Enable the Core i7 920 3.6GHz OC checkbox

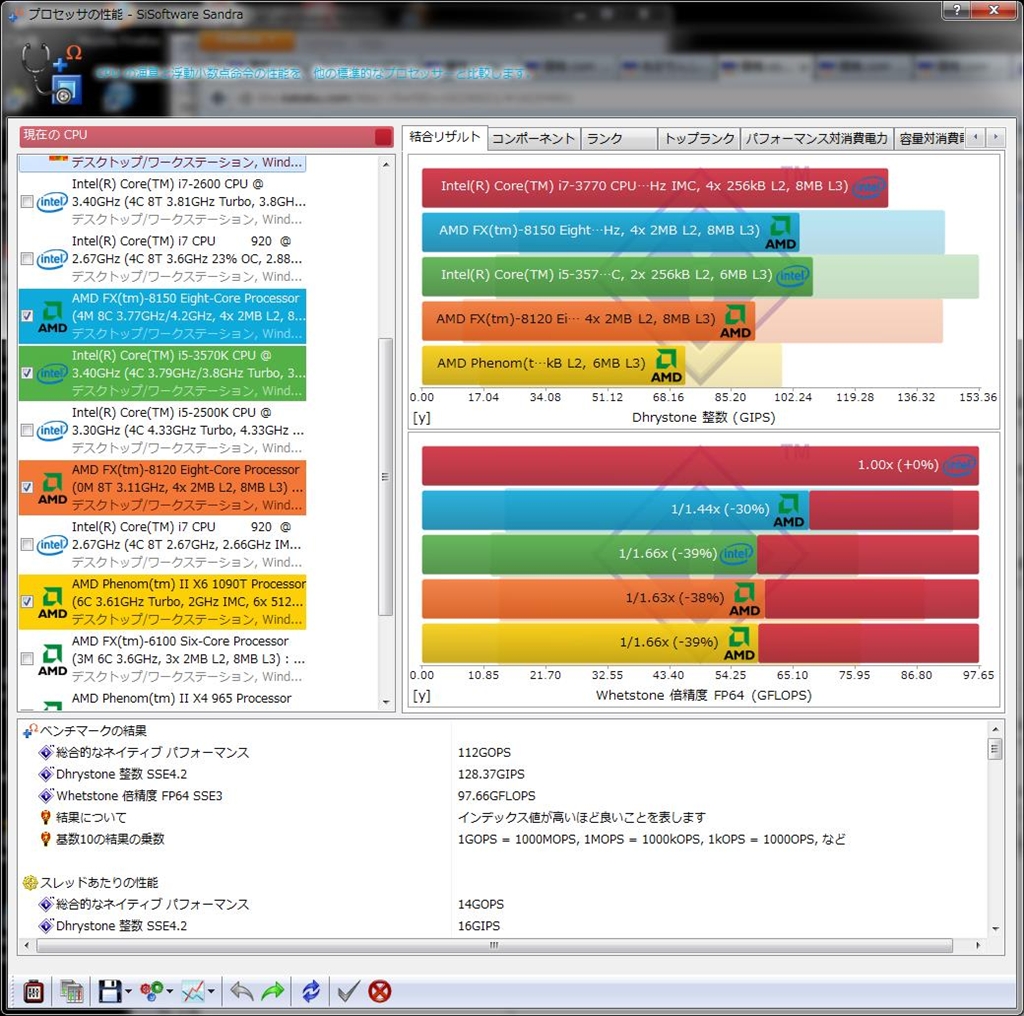click(27, 259)
